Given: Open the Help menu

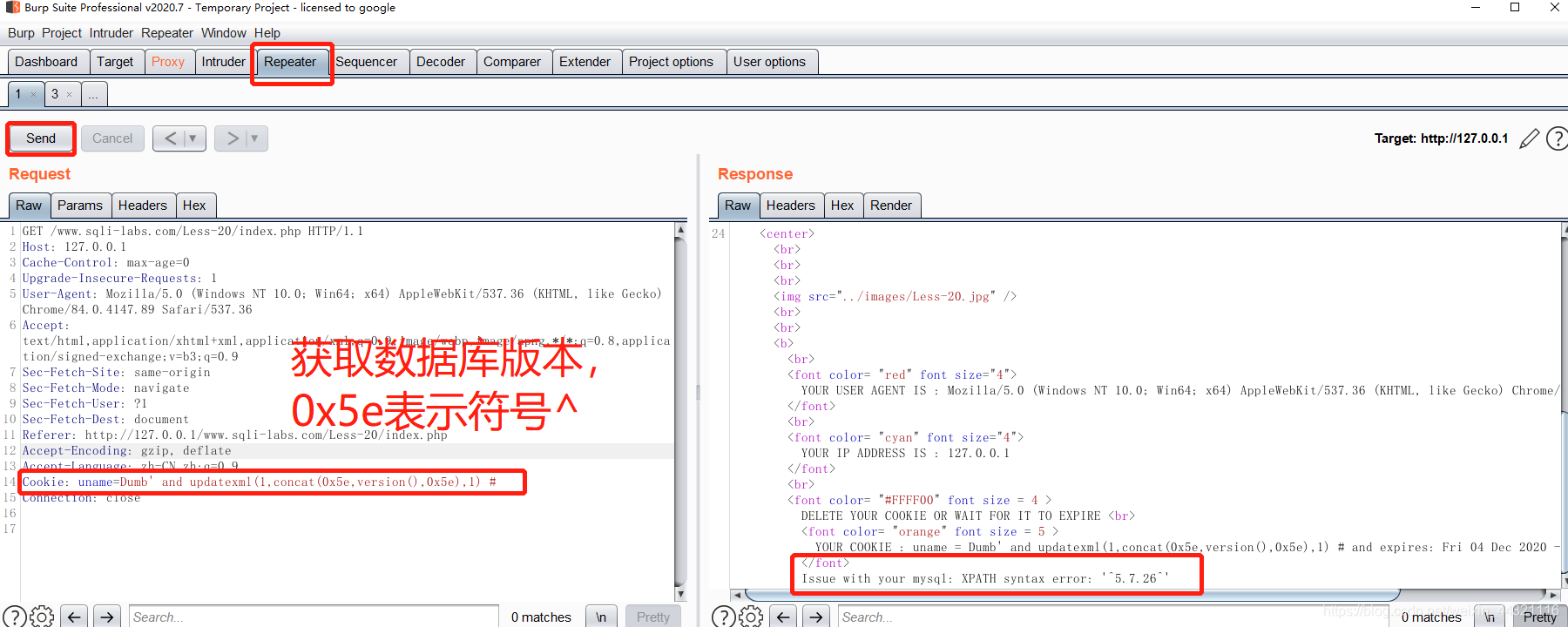Looking at the screenshot, I should point(267,33).
